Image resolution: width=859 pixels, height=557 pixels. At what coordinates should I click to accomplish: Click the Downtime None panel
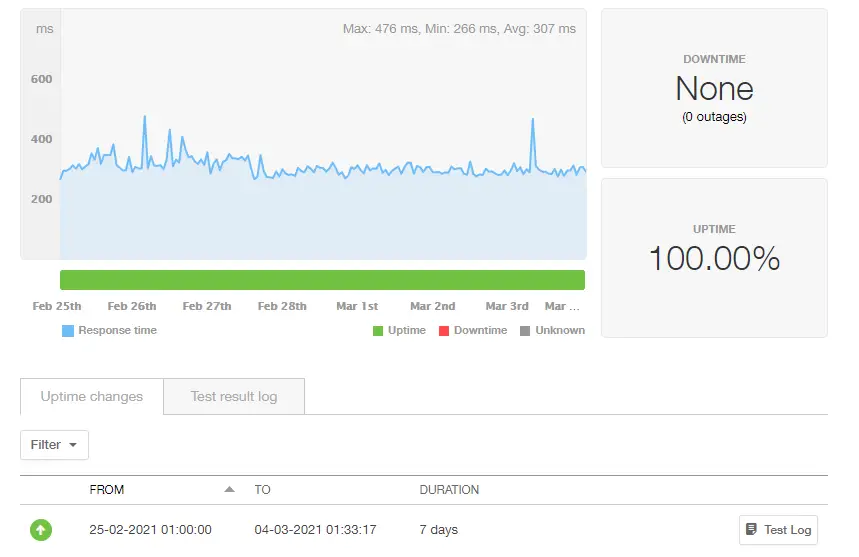click(714, 89)
